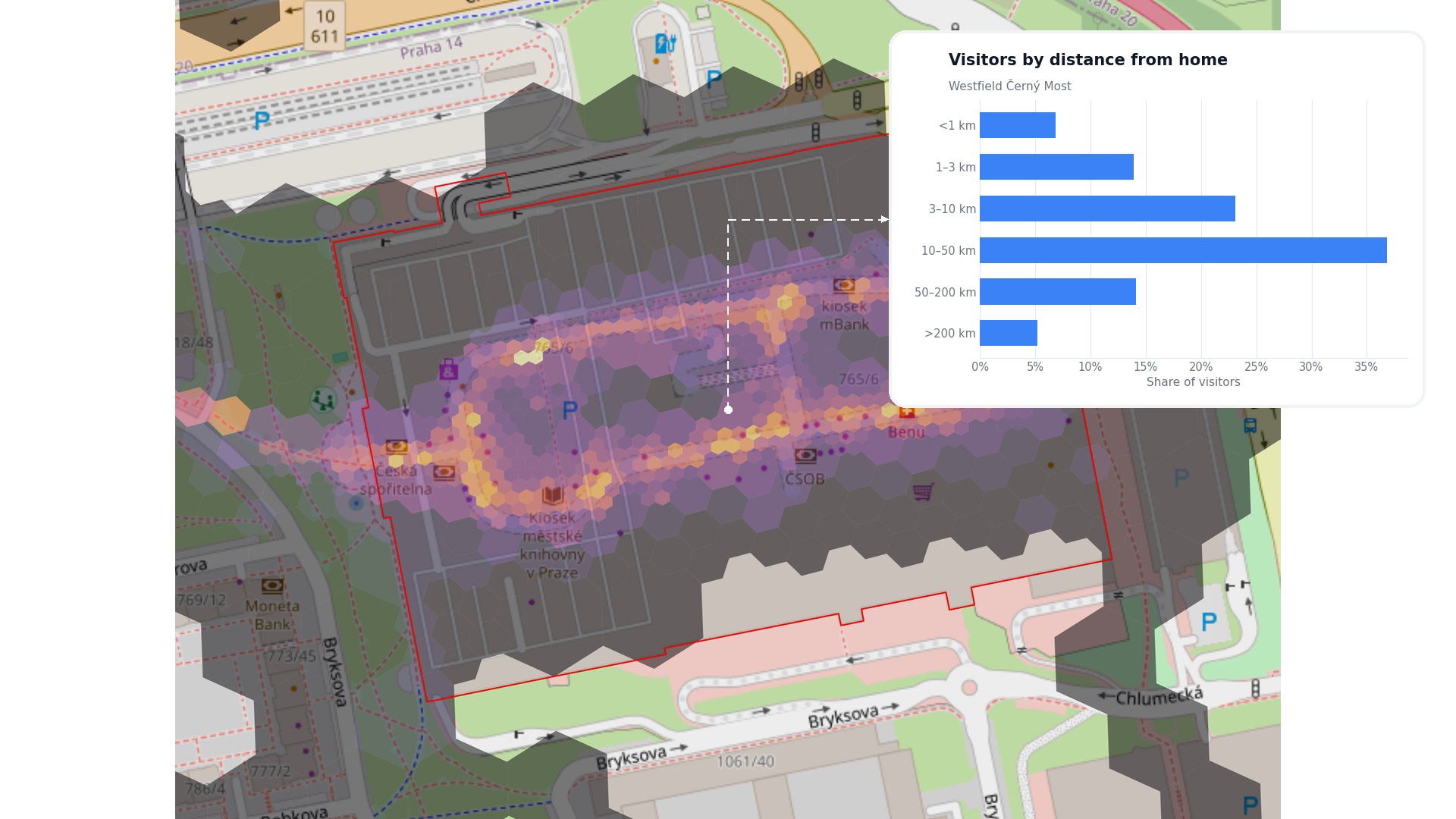Click the Visitors by distance from home title

point(1087,60)
